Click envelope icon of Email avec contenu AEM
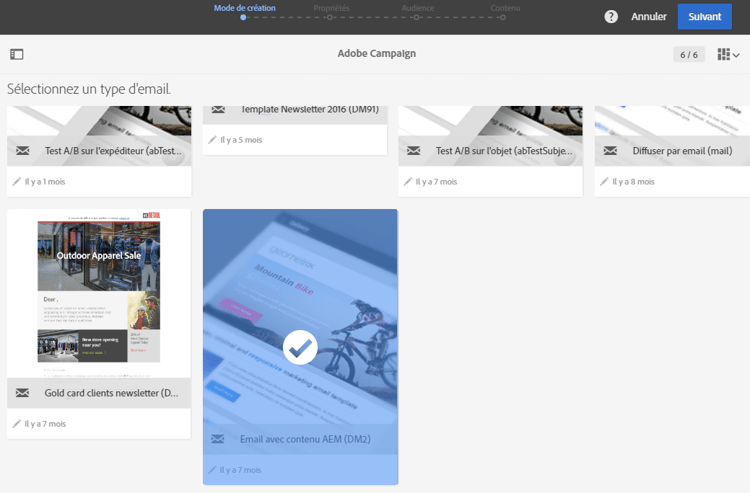This screenshot has height=493, width=750. [x=218, y=439]
